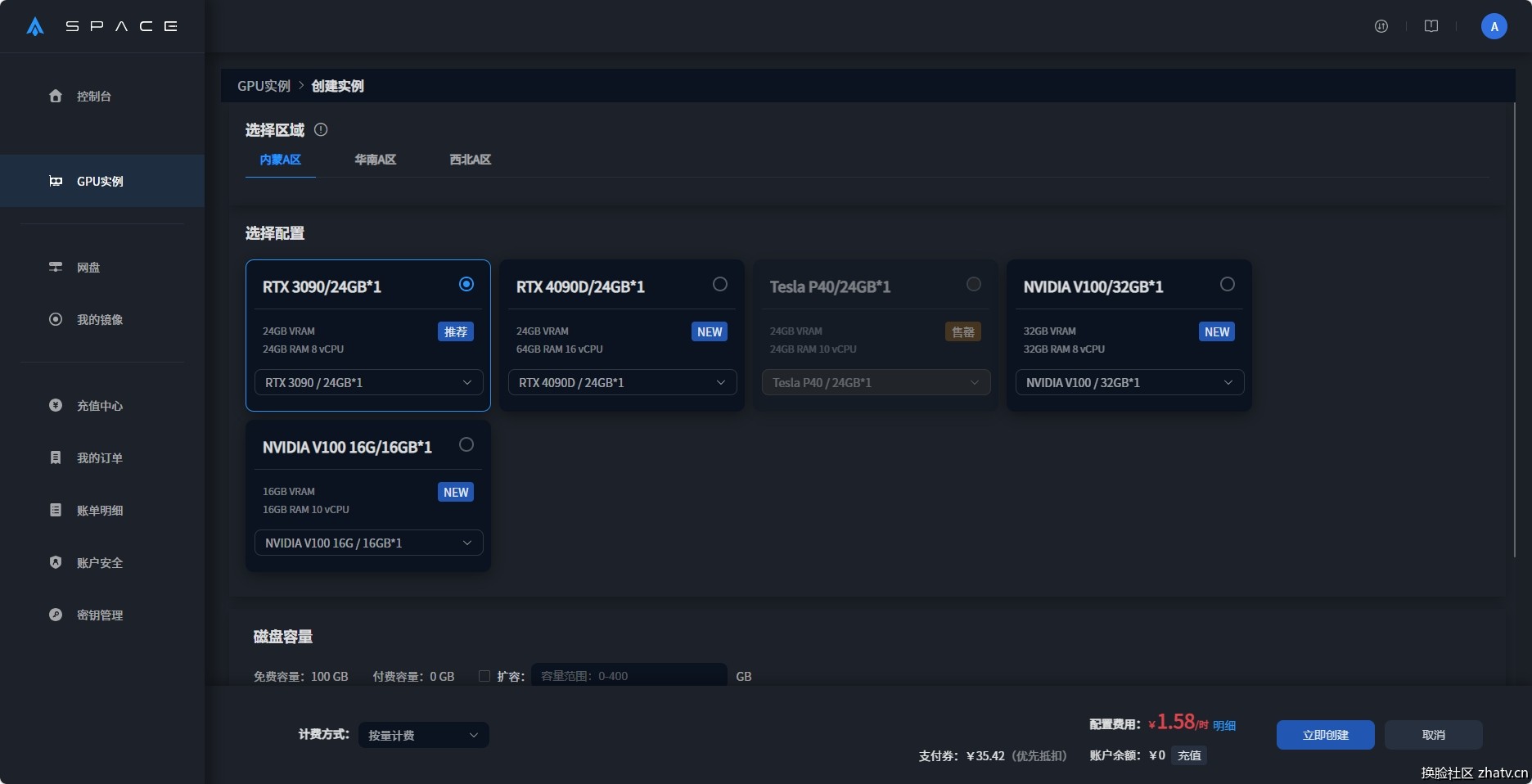Screen dimensions: 1532x784
Task: Open 账户安全 in the sidebar
Action: (100, 562)
